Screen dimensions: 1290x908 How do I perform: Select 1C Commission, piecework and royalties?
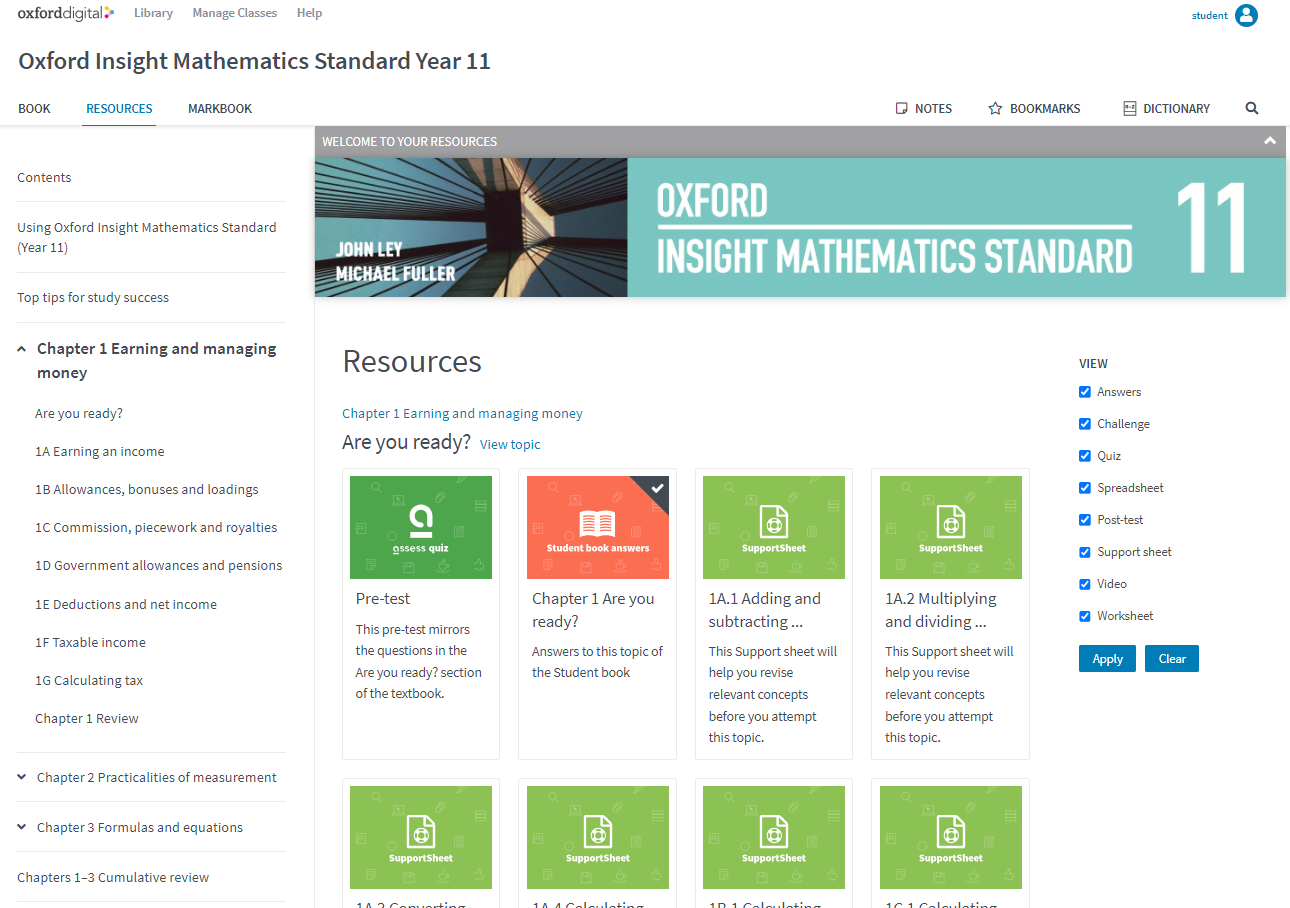click(156, 527)
